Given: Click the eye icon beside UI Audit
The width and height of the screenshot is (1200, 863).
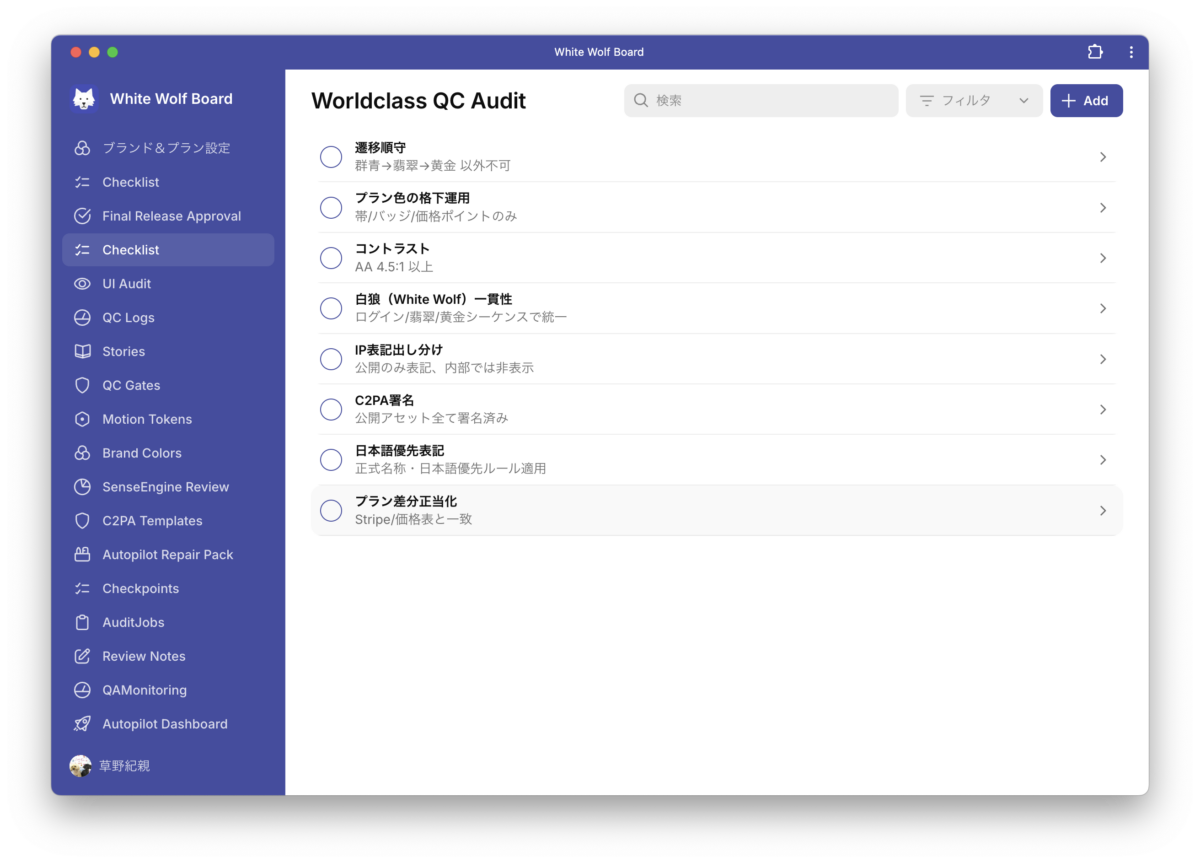Looking at the screenshot, I should [x=83, y=284].
